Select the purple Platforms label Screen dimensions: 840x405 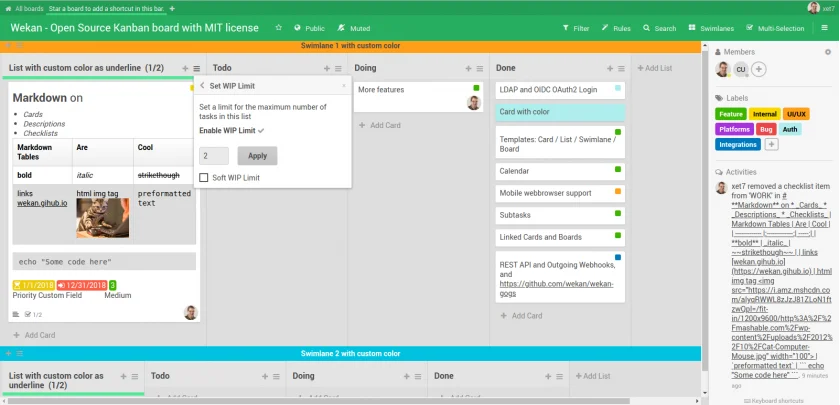click(x=734, y=129)
